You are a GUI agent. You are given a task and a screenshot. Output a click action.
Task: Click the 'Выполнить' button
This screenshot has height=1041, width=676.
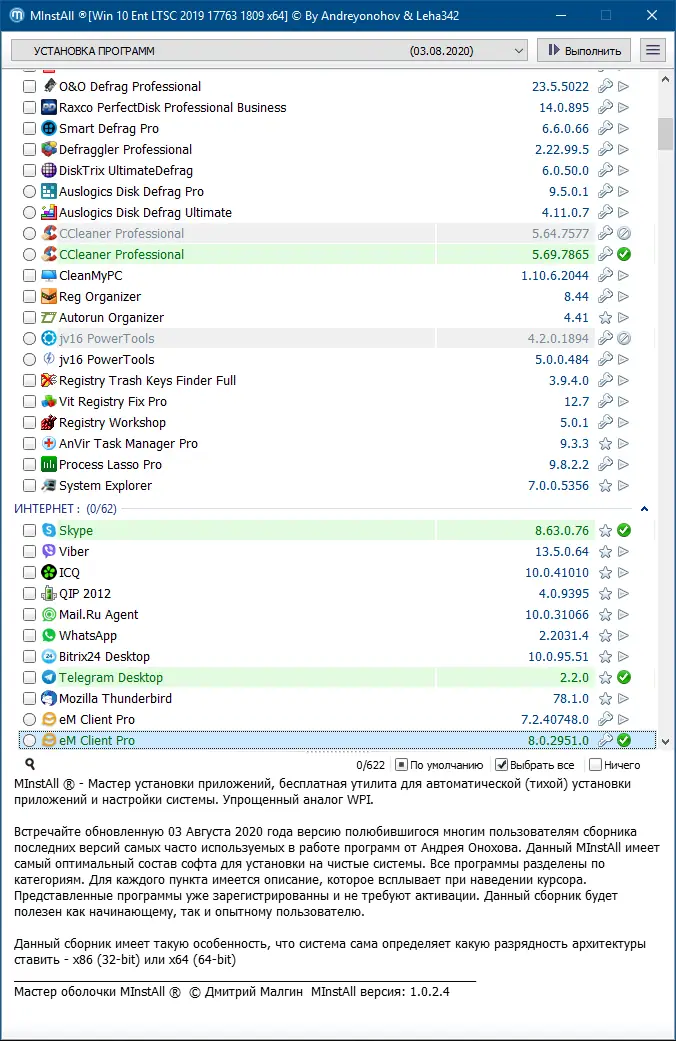(x=584, y=50)
